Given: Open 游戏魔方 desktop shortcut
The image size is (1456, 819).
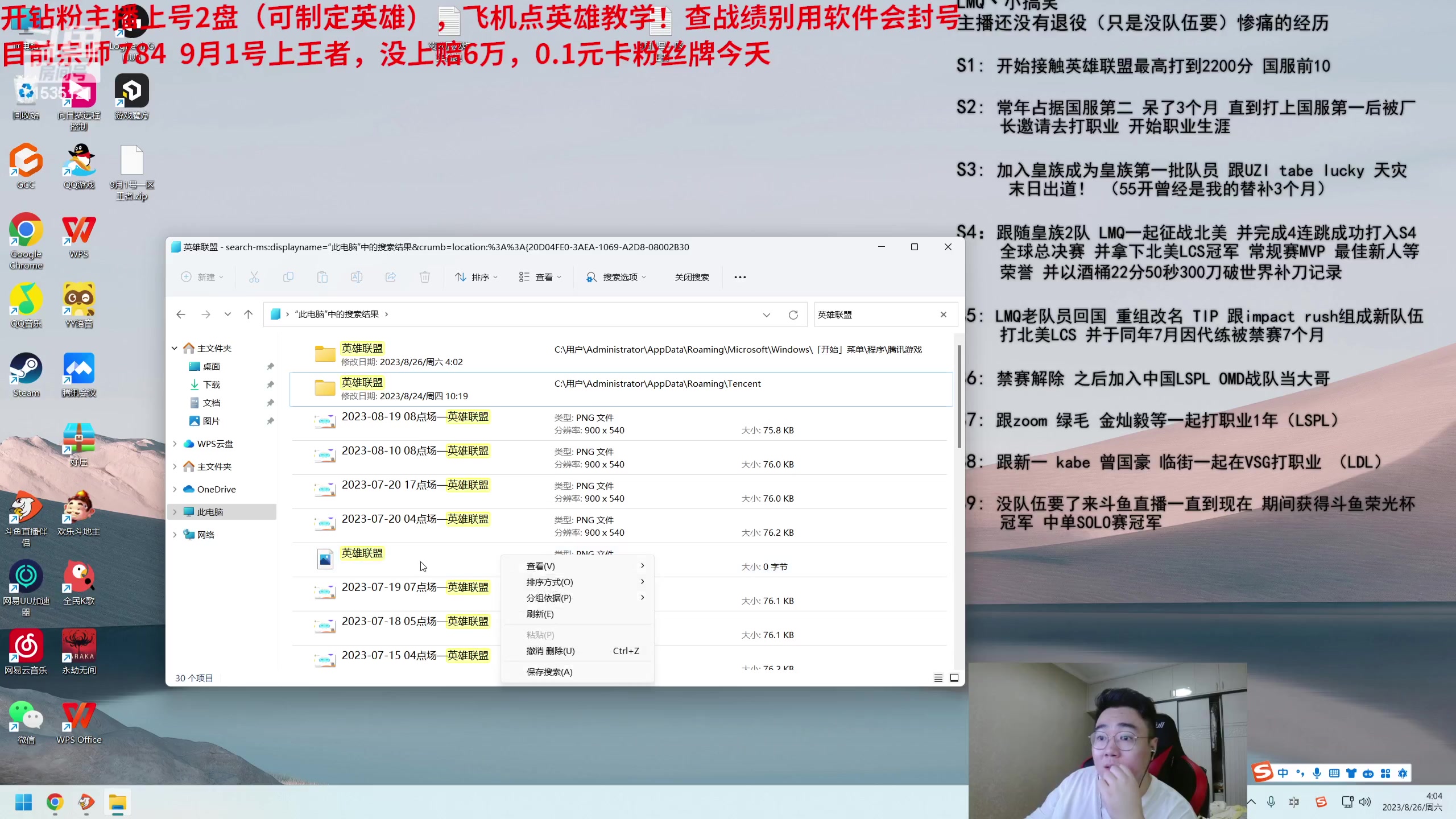Looking at the screenshot, I should coord(132,97).
